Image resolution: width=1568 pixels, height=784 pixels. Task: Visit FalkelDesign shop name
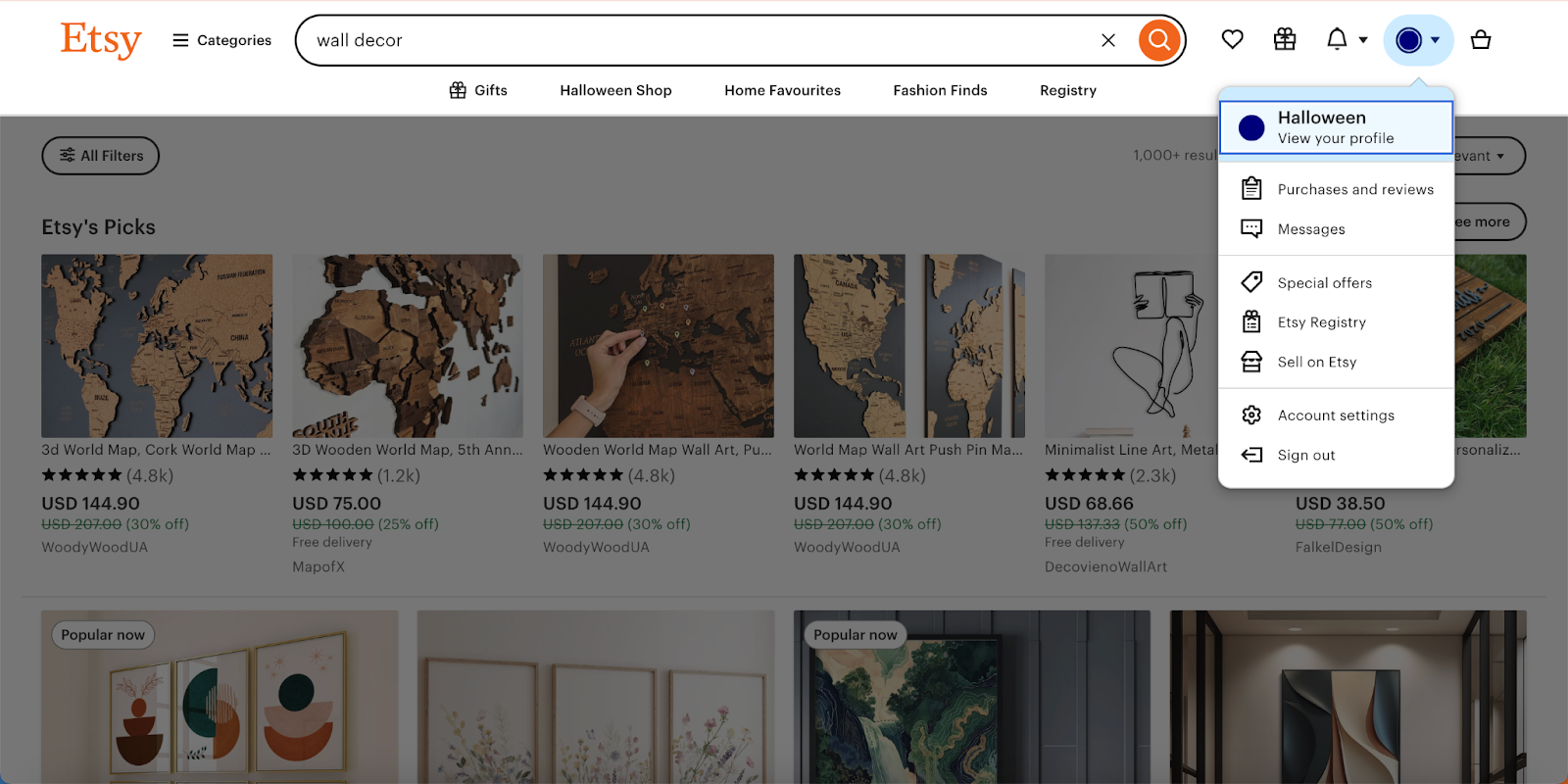click(x=1339, y=547)
